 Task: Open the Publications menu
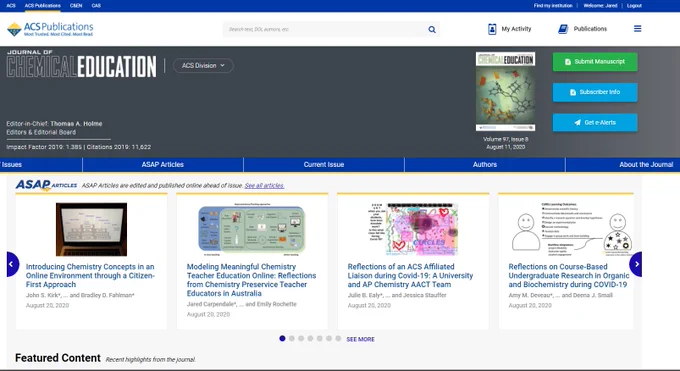(582, 29)
